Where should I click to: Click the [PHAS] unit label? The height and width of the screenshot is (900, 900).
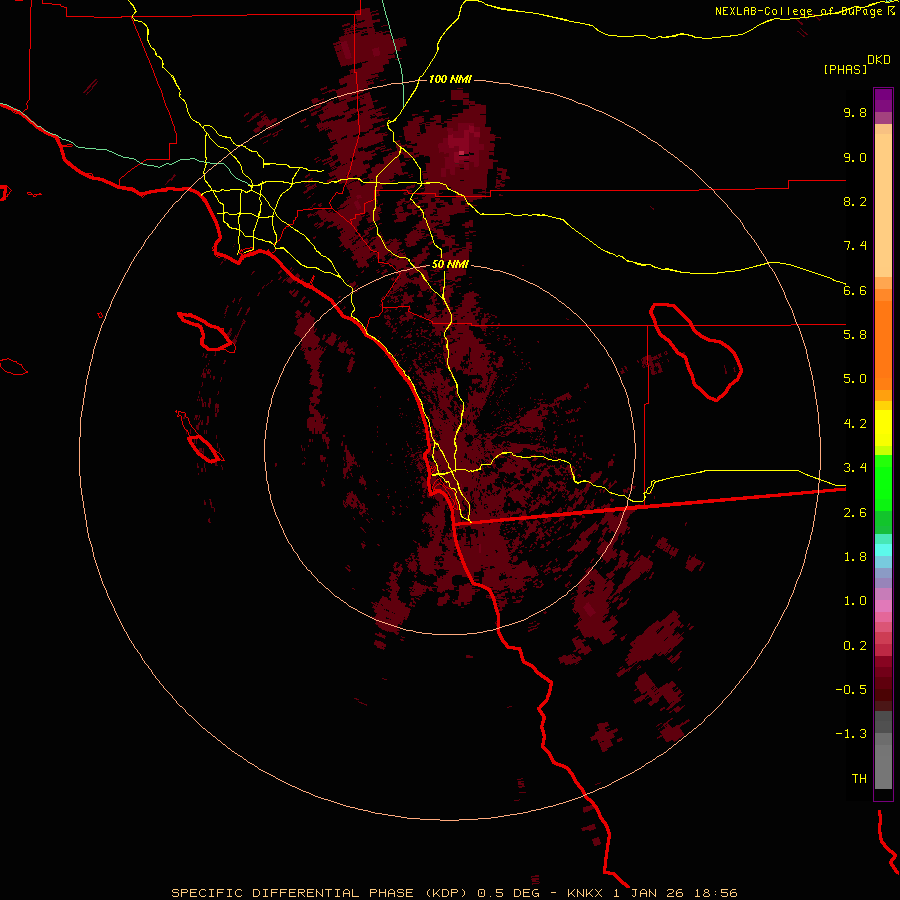pos(845,69)
